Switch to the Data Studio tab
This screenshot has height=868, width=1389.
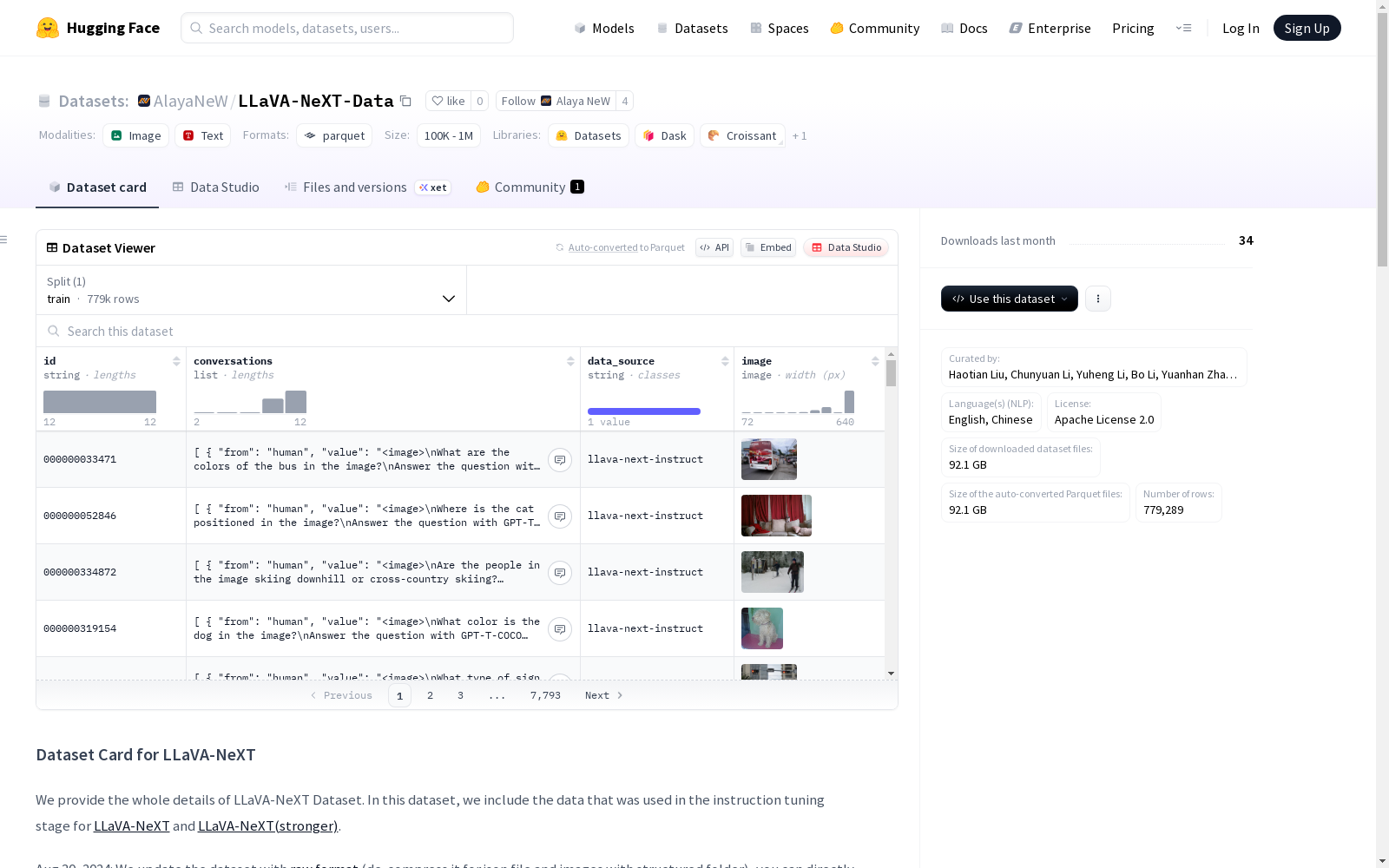click(x=216, y=187)
